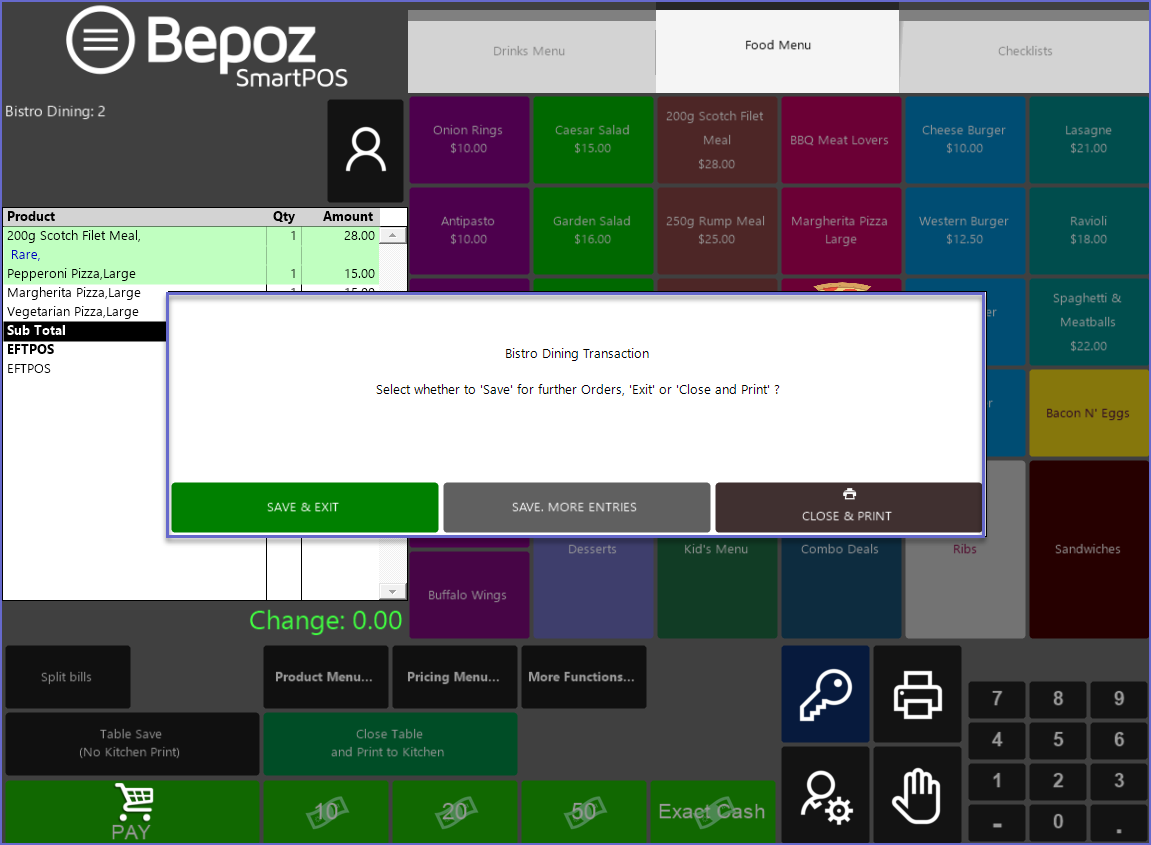This screenshot has width=1151, height=845.
Task: Open the Pricing Menu dropdown
Action: [x=454, y=677]
